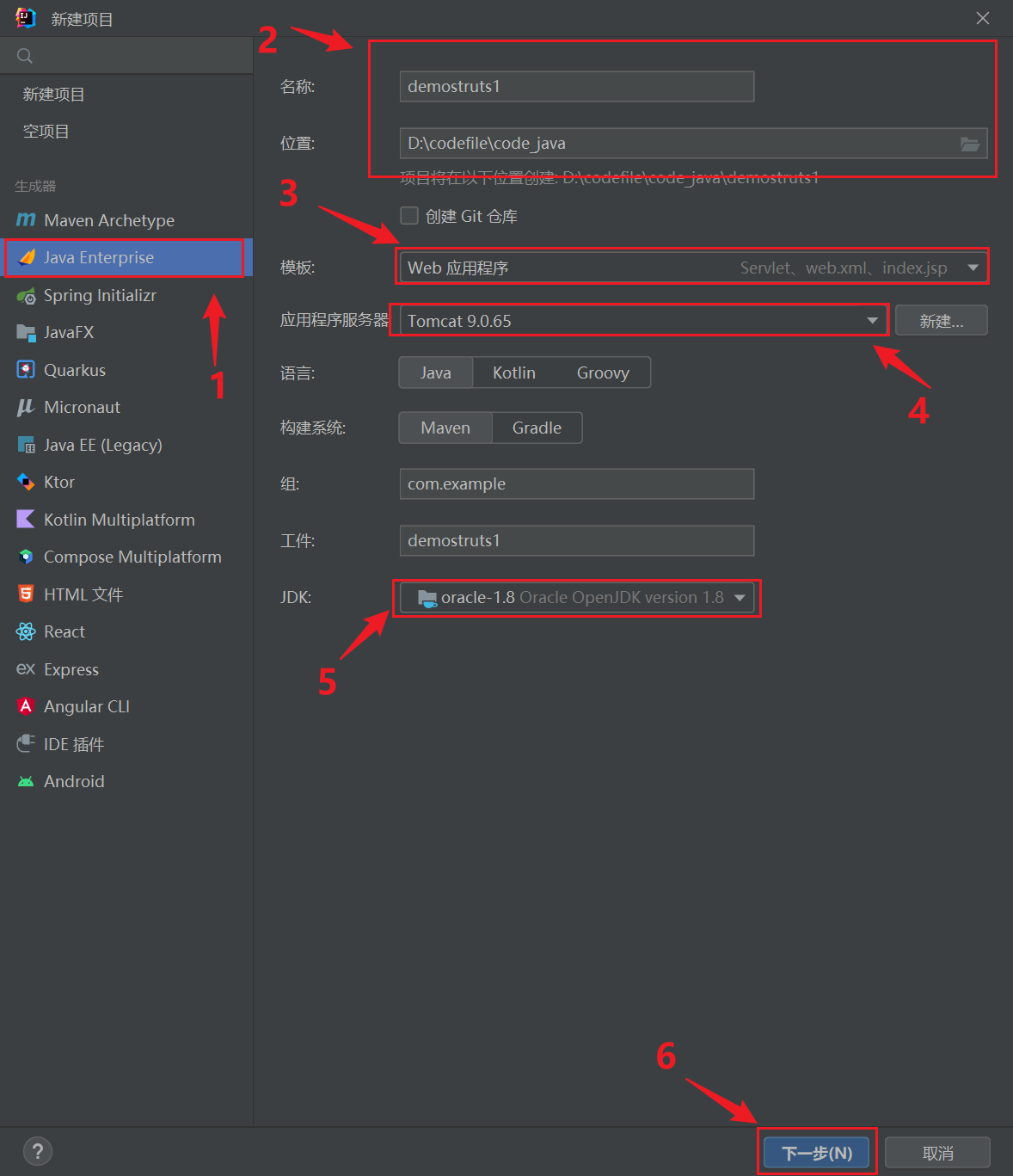Image resolution: width=1013 pixels, height=1176 pixels.
Task: Click the generator search field
Action: pos(126,56)
